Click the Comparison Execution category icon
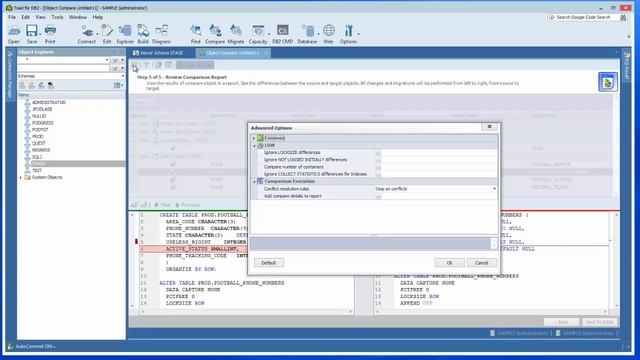The height and width of the screenshot is (360, 640). [x=260, y=181]
